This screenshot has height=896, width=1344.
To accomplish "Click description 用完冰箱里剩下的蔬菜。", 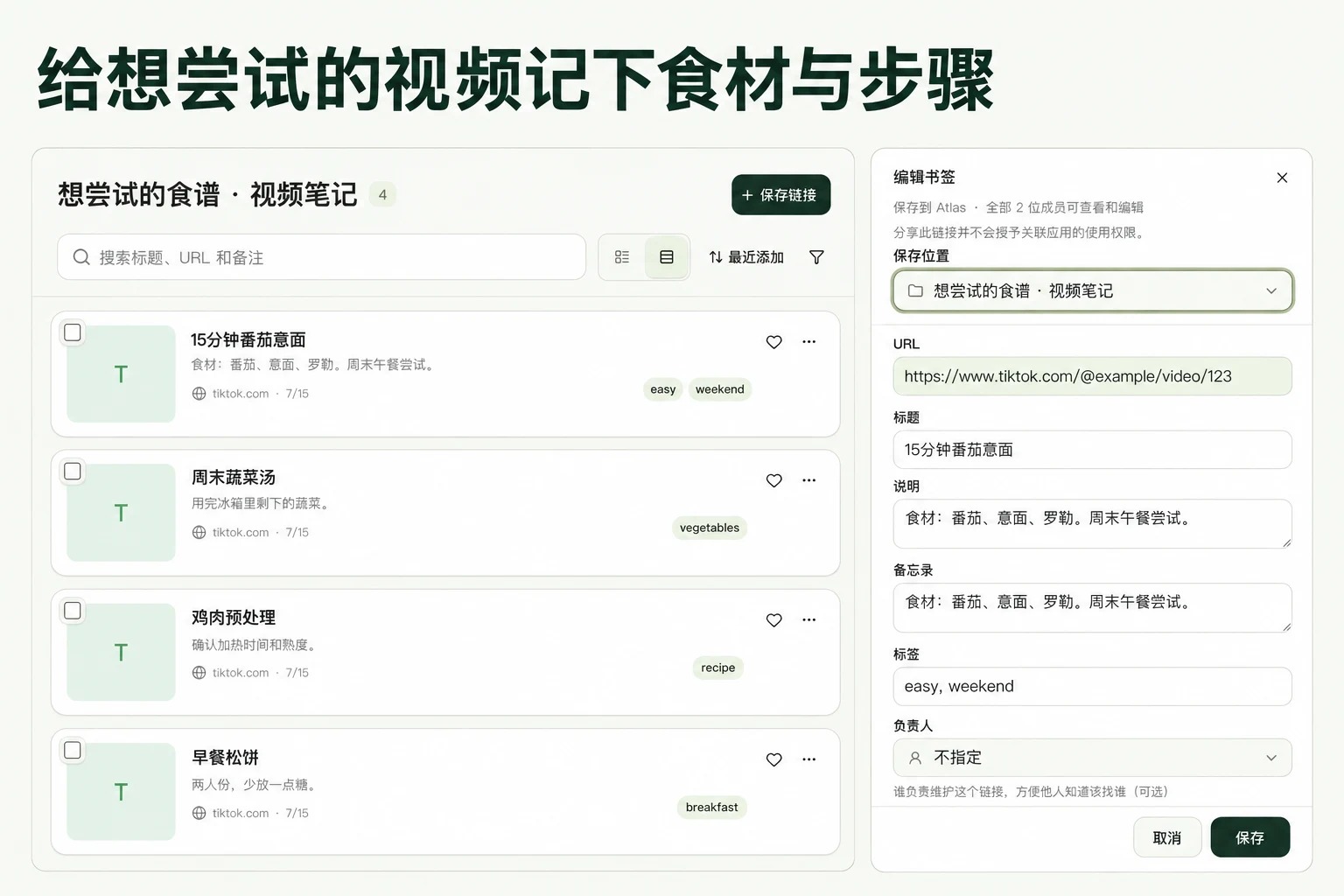I will point(262,503).
